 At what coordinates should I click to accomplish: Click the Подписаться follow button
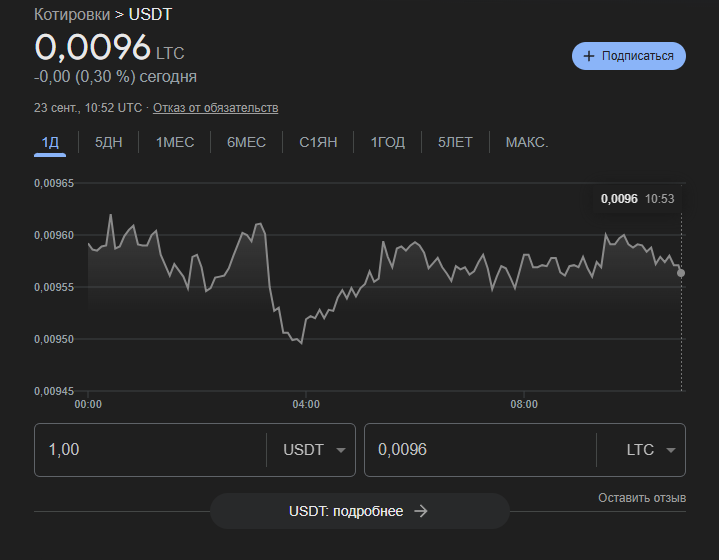pos(629,56)
